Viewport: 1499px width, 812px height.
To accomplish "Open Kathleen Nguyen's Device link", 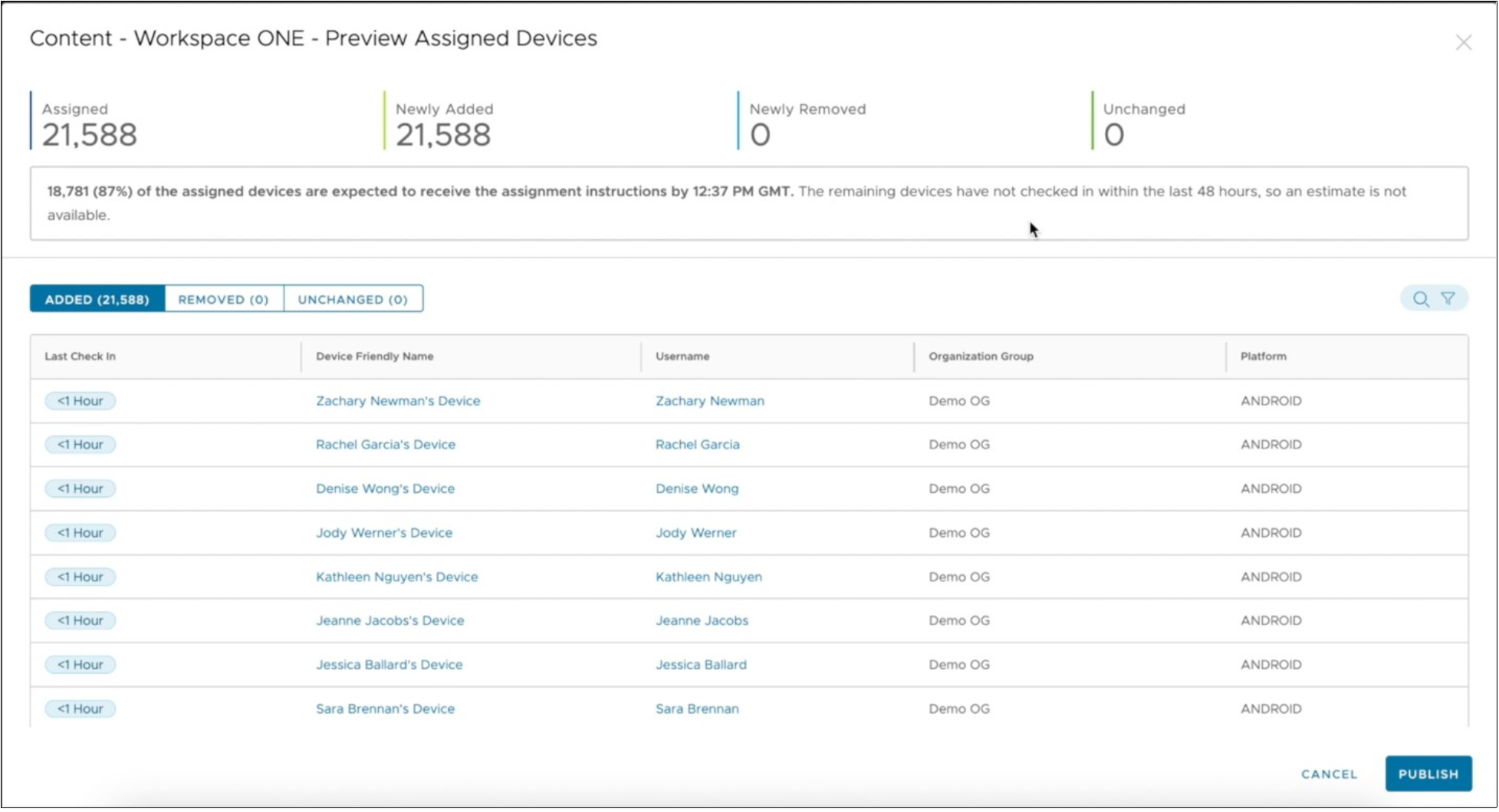I will pyautogui.click(x=396, y=577).
